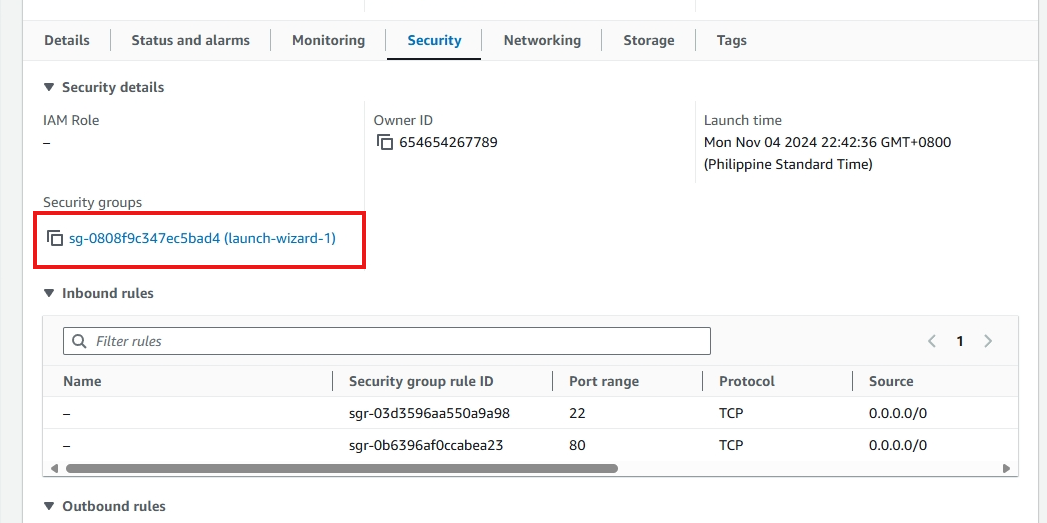Click the search icon in filter box

79,341
